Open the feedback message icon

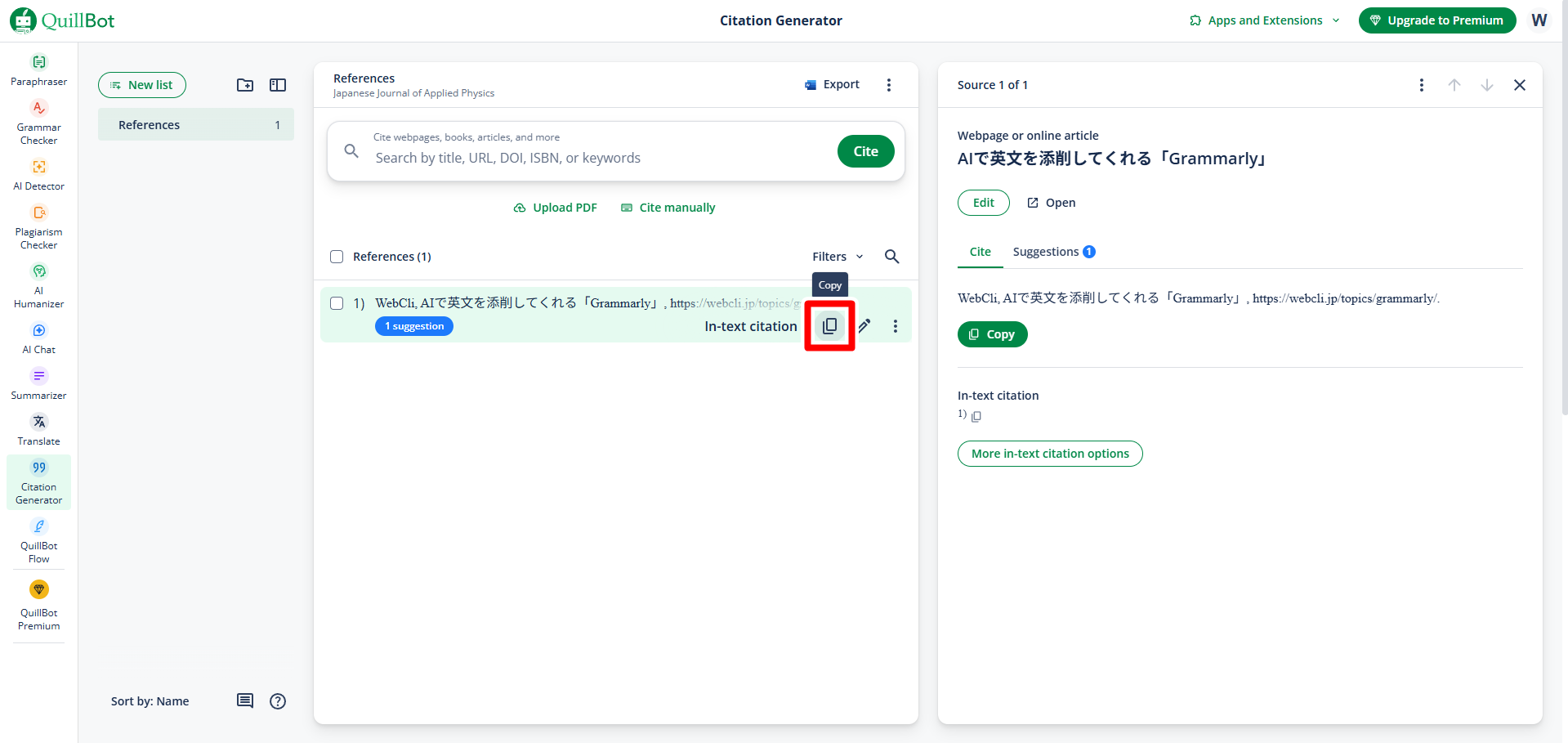point(245,700)
